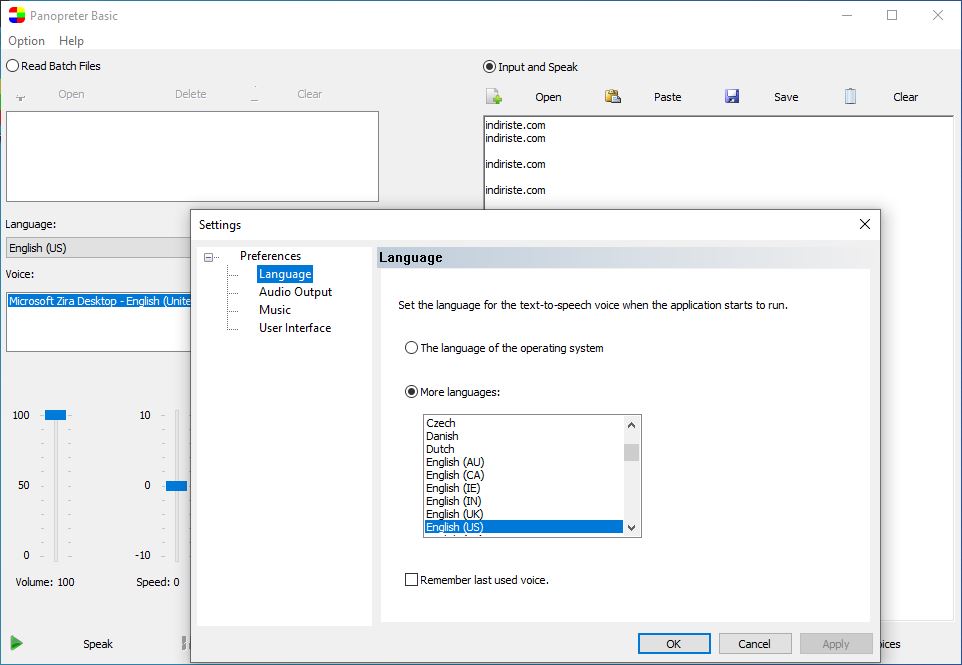Select English (US) in the list
Screen dimensions: 962x665
click(x=523, y=526)
